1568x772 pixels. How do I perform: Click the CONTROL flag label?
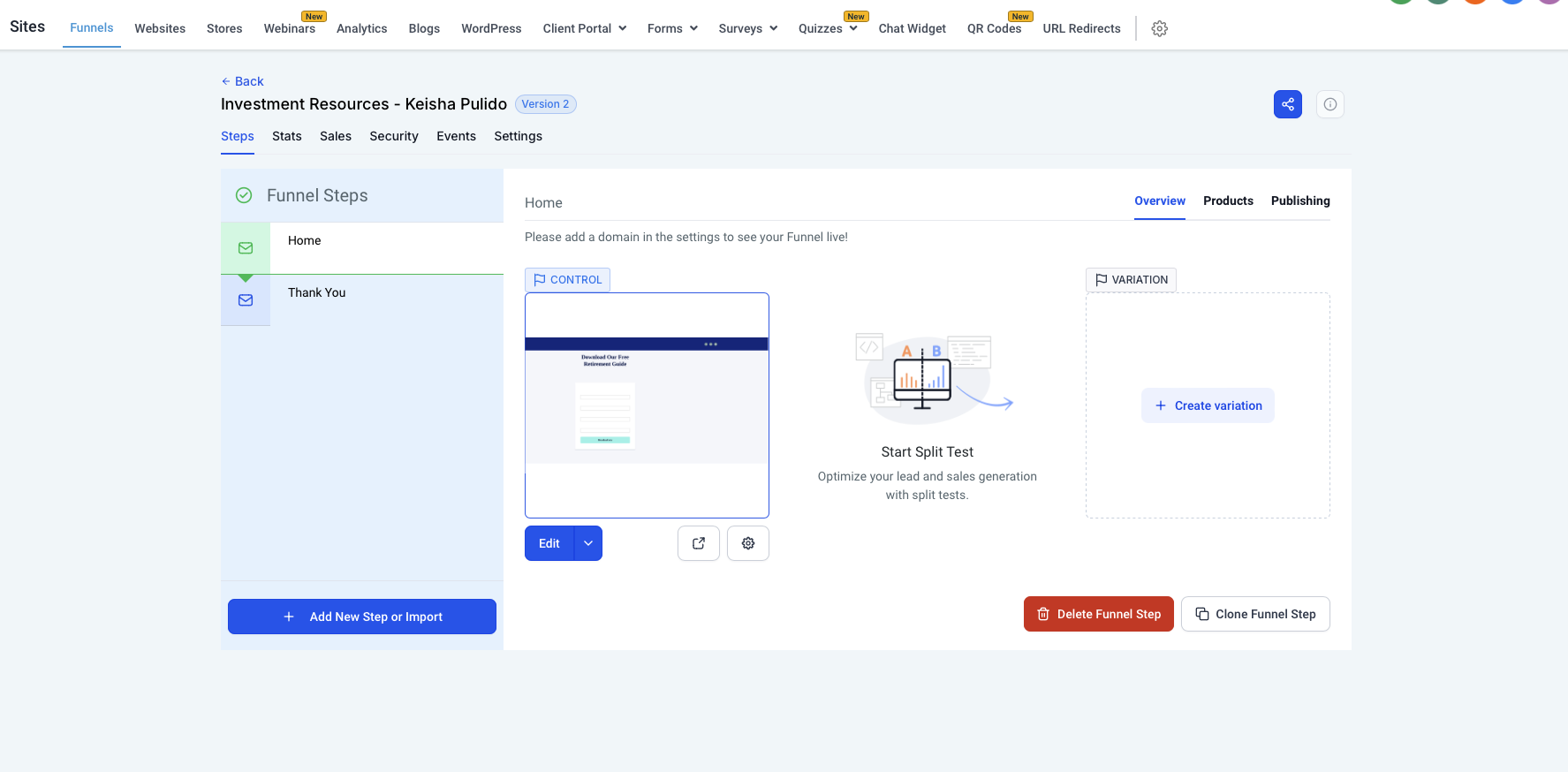pyautogui.click(x=567, y=280)
